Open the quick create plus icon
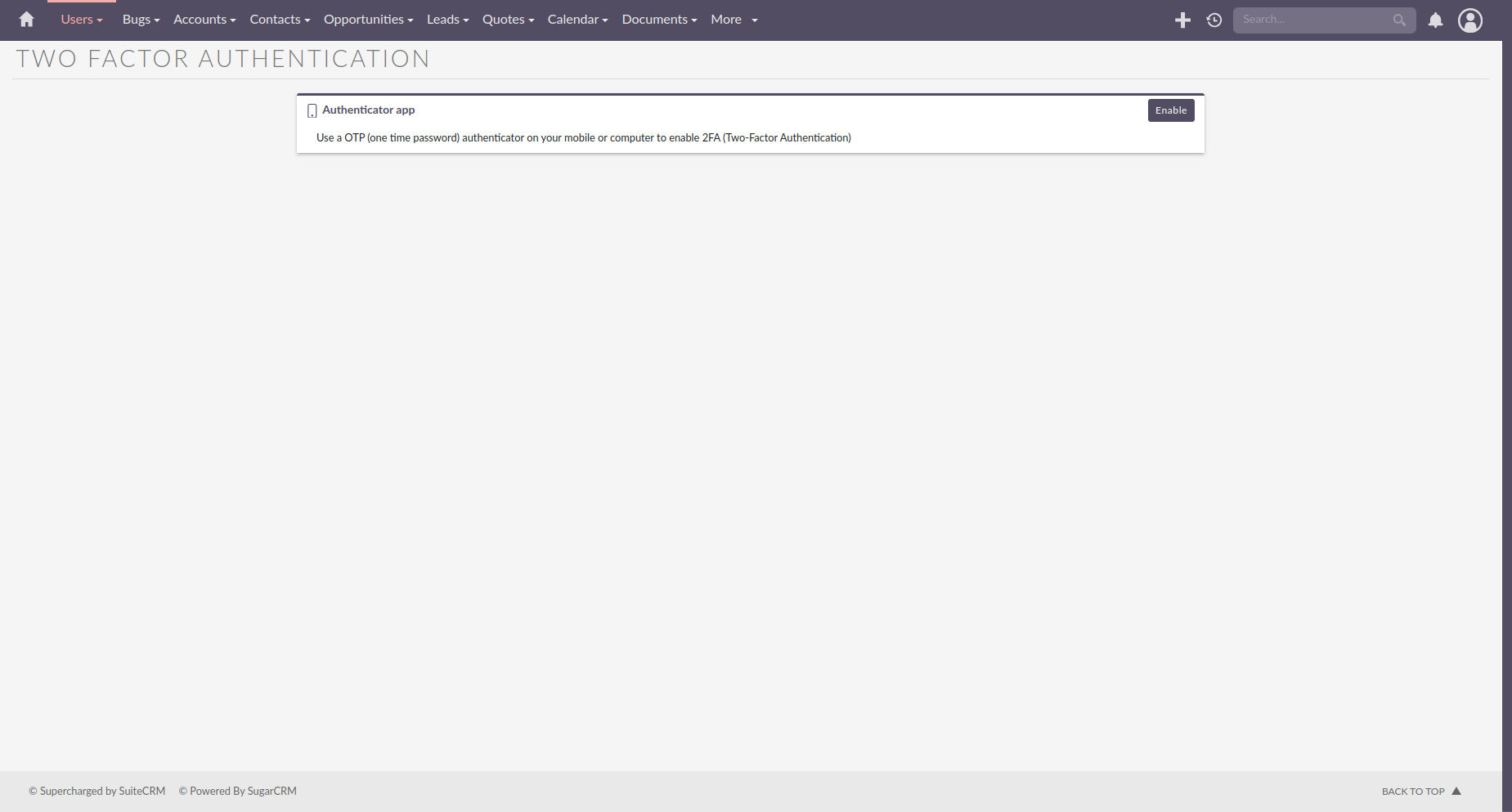Viewport: 1512px width, 812px height. tap(1182, 20)
